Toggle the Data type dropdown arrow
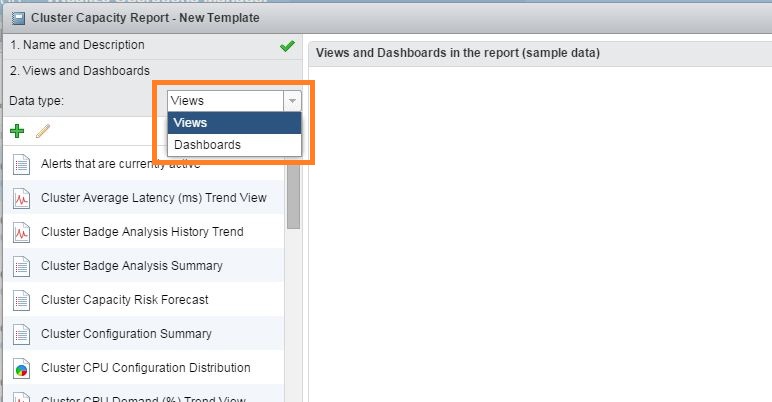This screenshot has width=772, height=402. [x=292, y=101]
